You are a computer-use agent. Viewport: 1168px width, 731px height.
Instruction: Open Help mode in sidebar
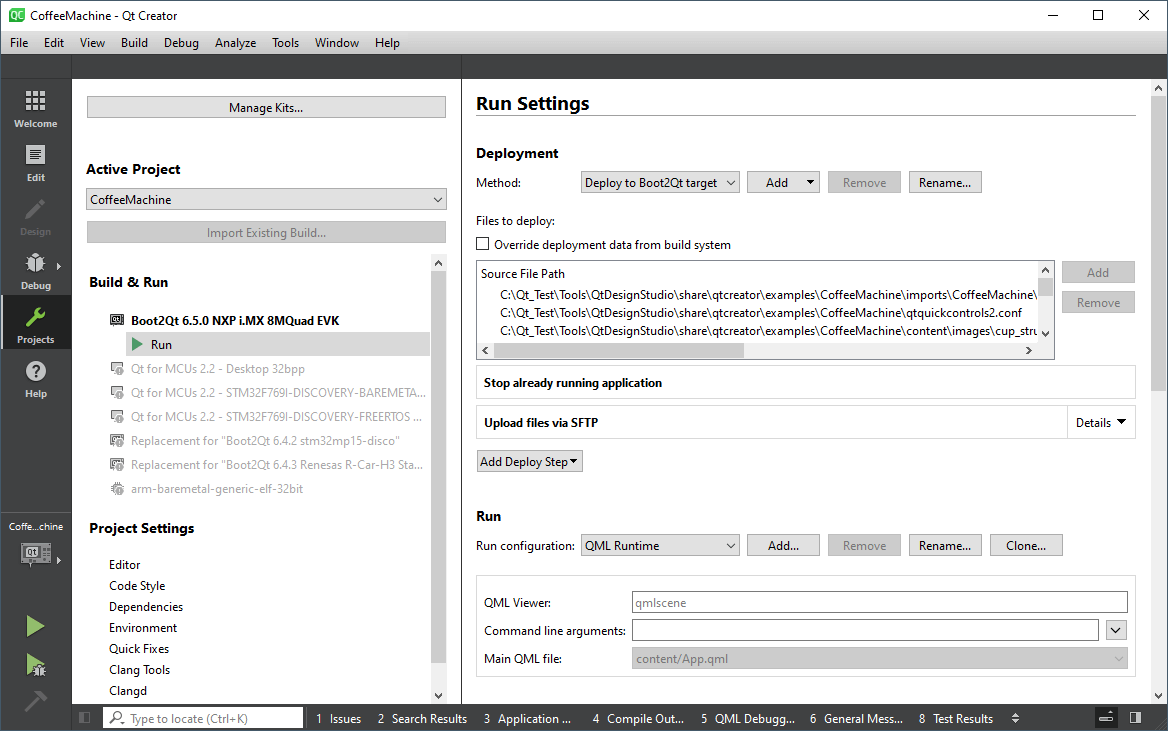35,379
